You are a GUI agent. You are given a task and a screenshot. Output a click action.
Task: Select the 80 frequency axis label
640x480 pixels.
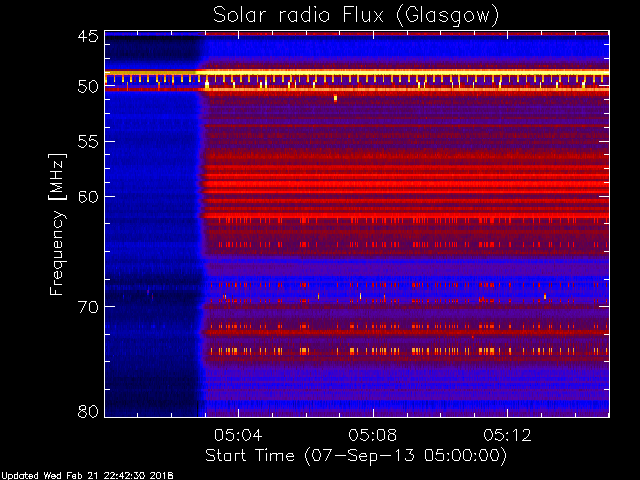pyautogui.click(x=88, y=411)
